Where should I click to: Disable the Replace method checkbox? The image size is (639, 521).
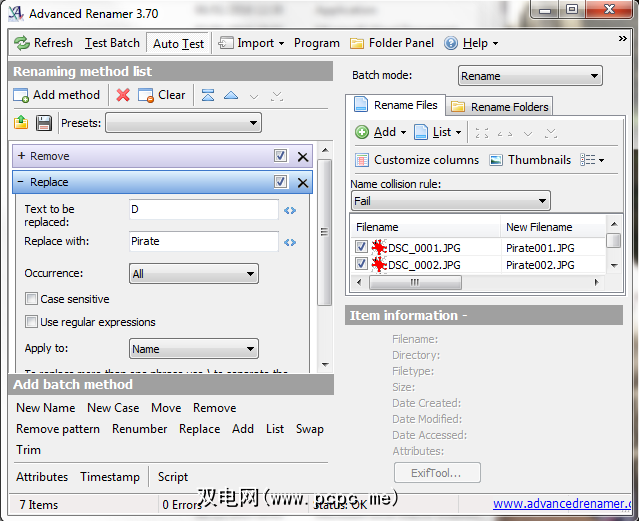point(280,182)
